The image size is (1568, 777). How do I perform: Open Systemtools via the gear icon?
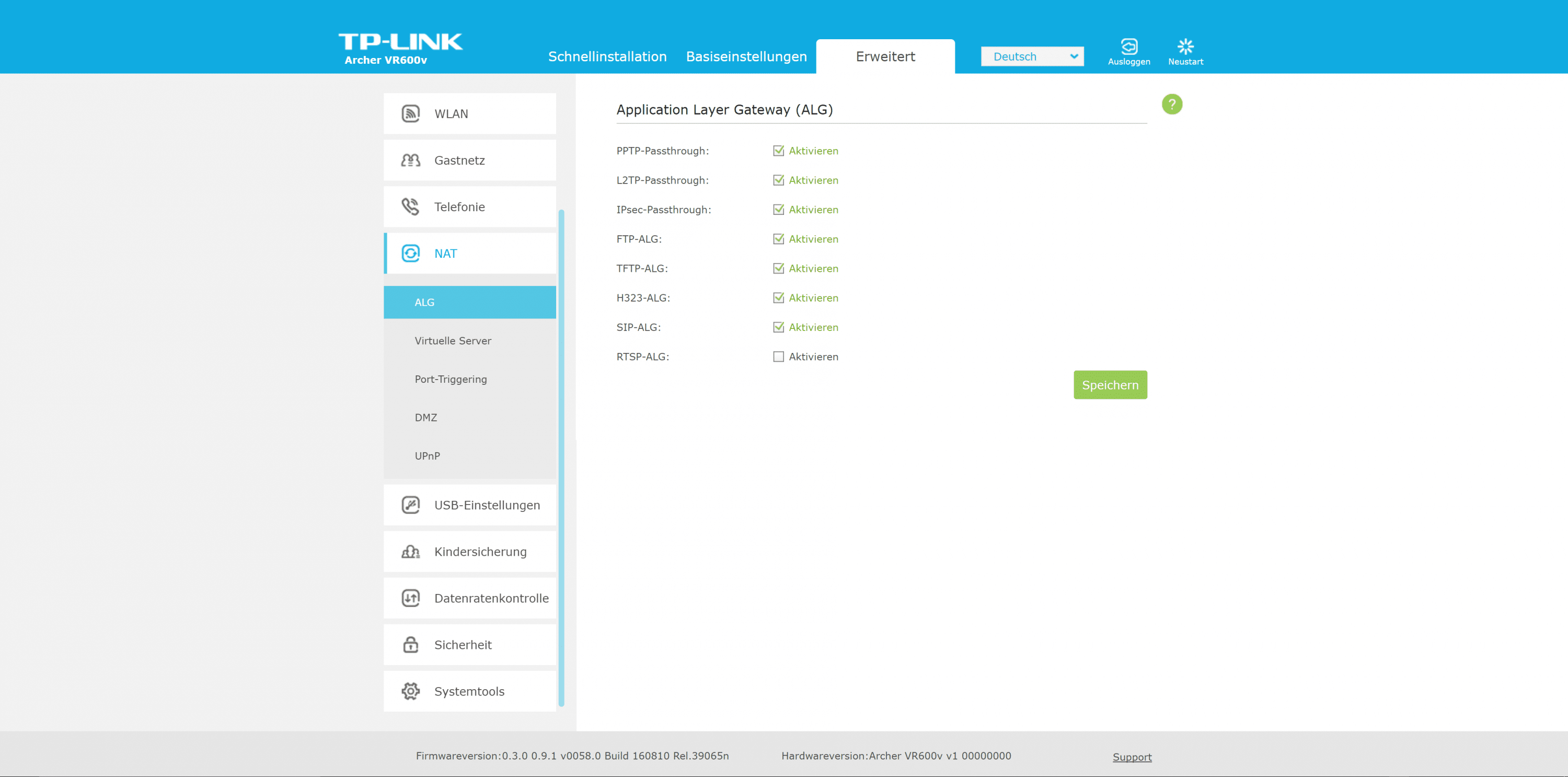(411, 691)
